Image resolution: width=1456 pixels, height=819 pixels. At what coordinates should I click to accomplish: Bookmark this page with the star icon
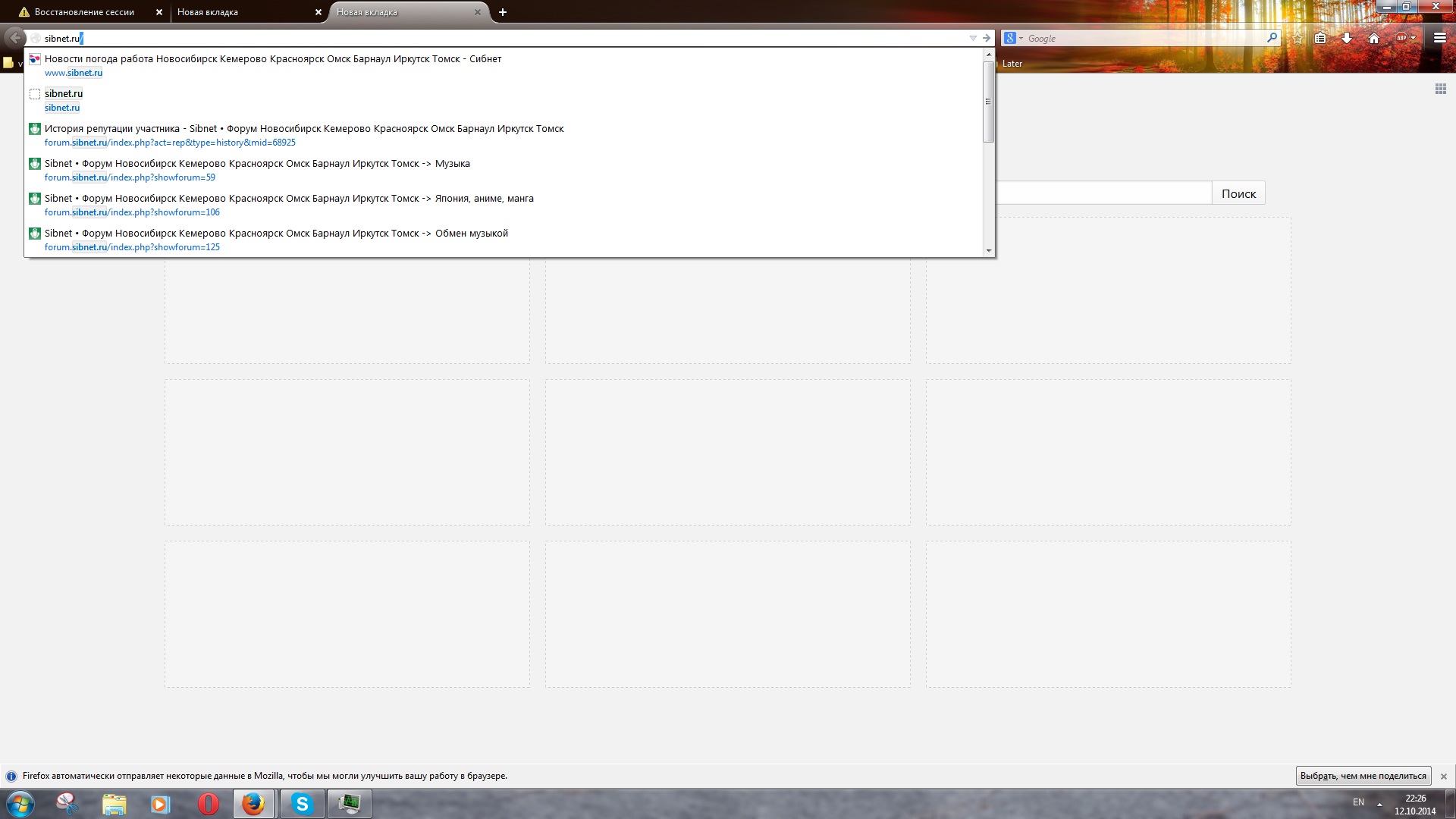1297,38
